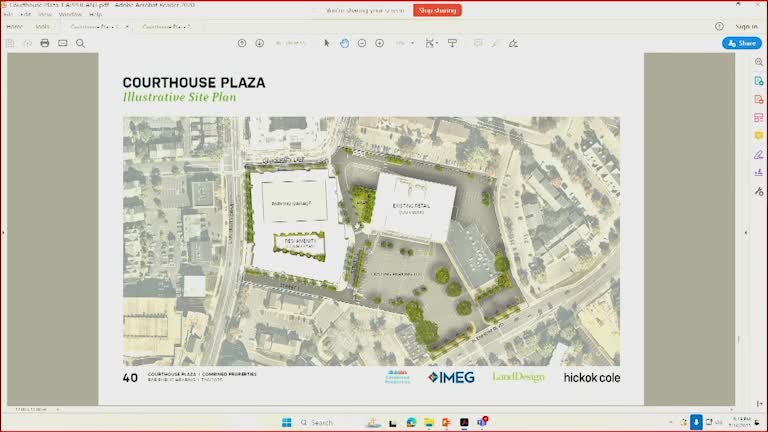
Task: Switch to the Home tab
Action: pyautogui.click(x=15, y=26)
